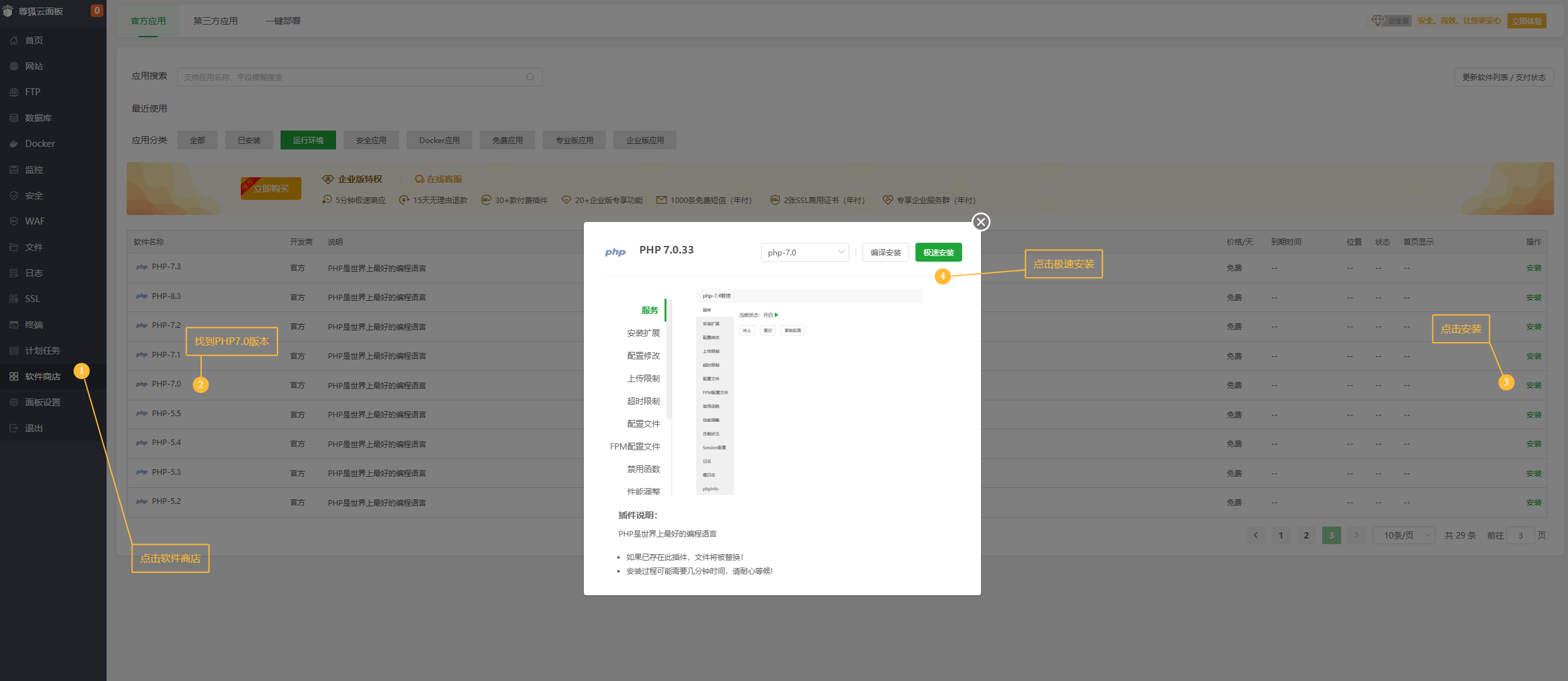1568x681 pixels.
Task: Click the 软件商店 app store icon
Action: pos(14,376)
